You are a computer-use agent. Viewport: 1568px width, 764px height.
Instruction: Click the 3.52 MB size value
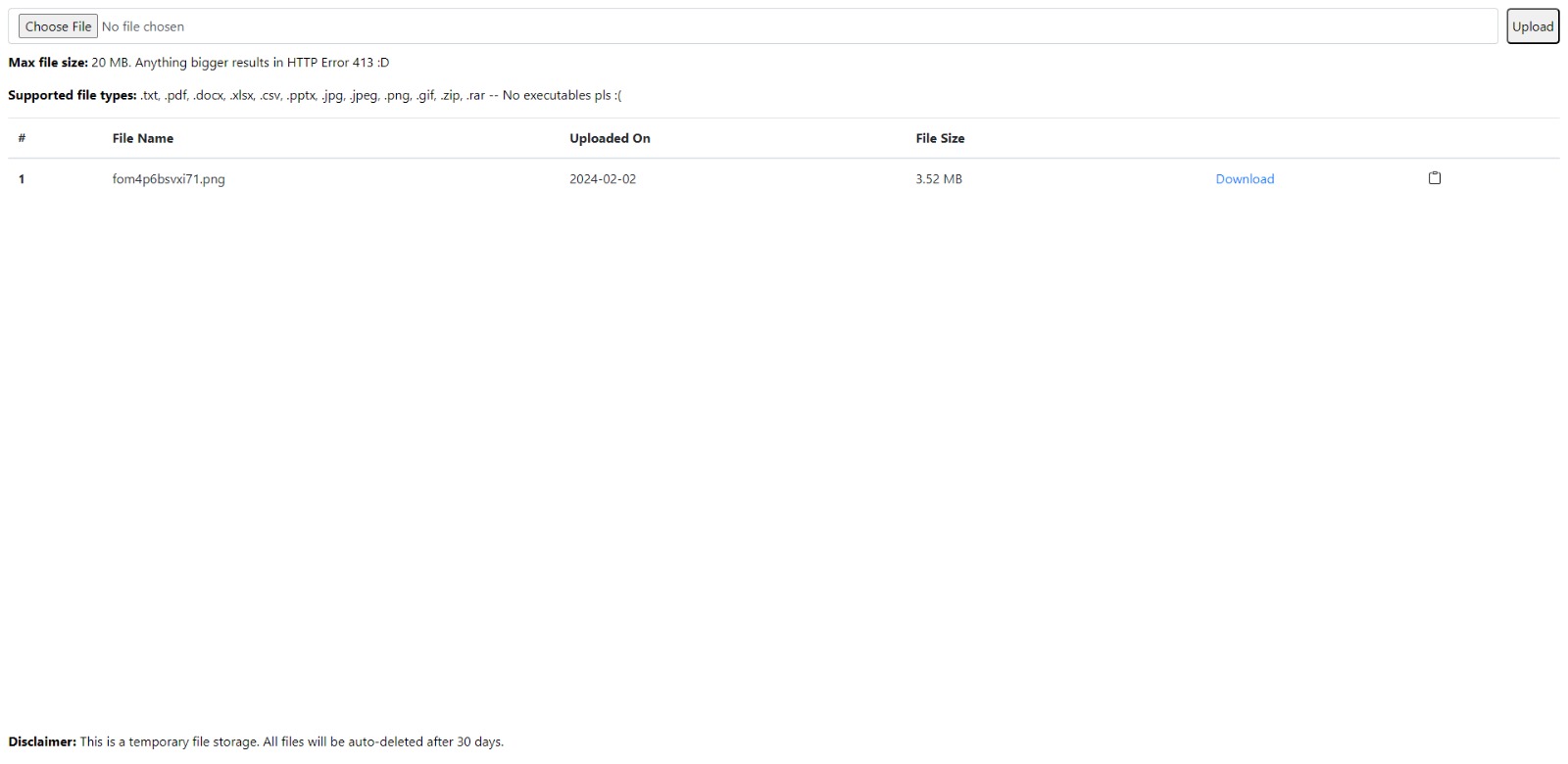point(939,179)
